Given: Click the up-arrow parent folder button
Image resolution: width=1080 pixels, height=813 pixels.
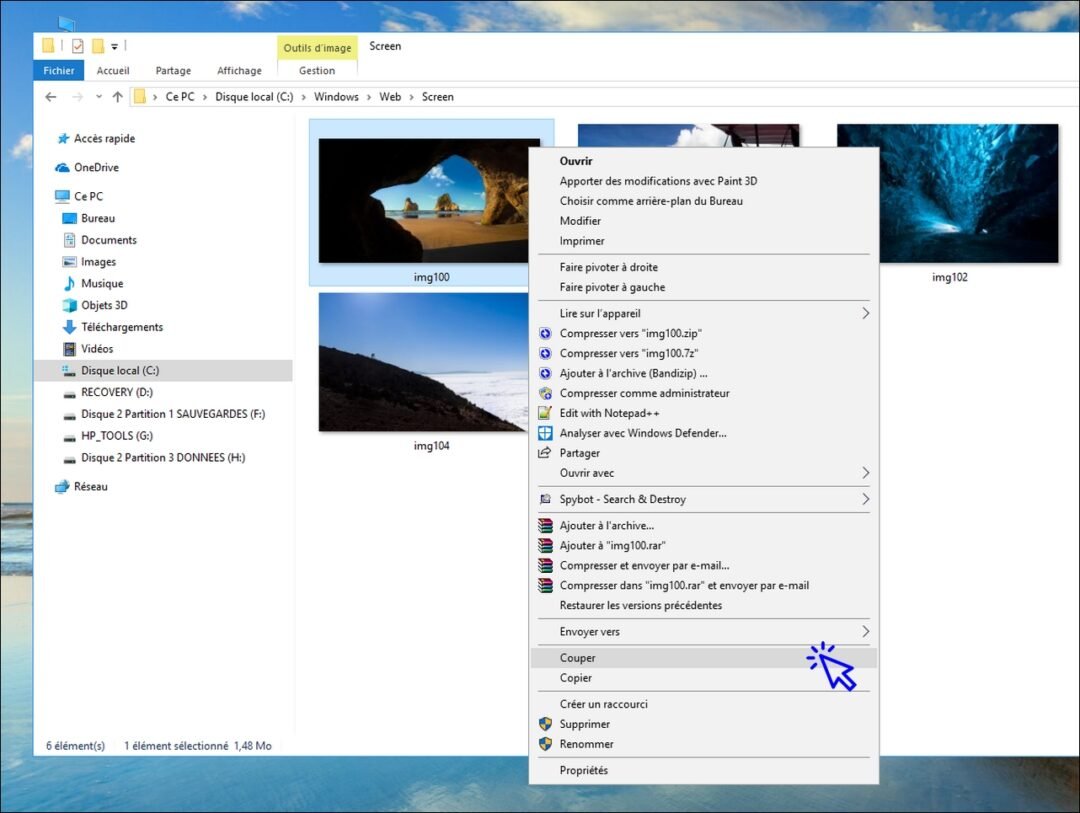Looking at the screenshot, I should coord(118,97).
